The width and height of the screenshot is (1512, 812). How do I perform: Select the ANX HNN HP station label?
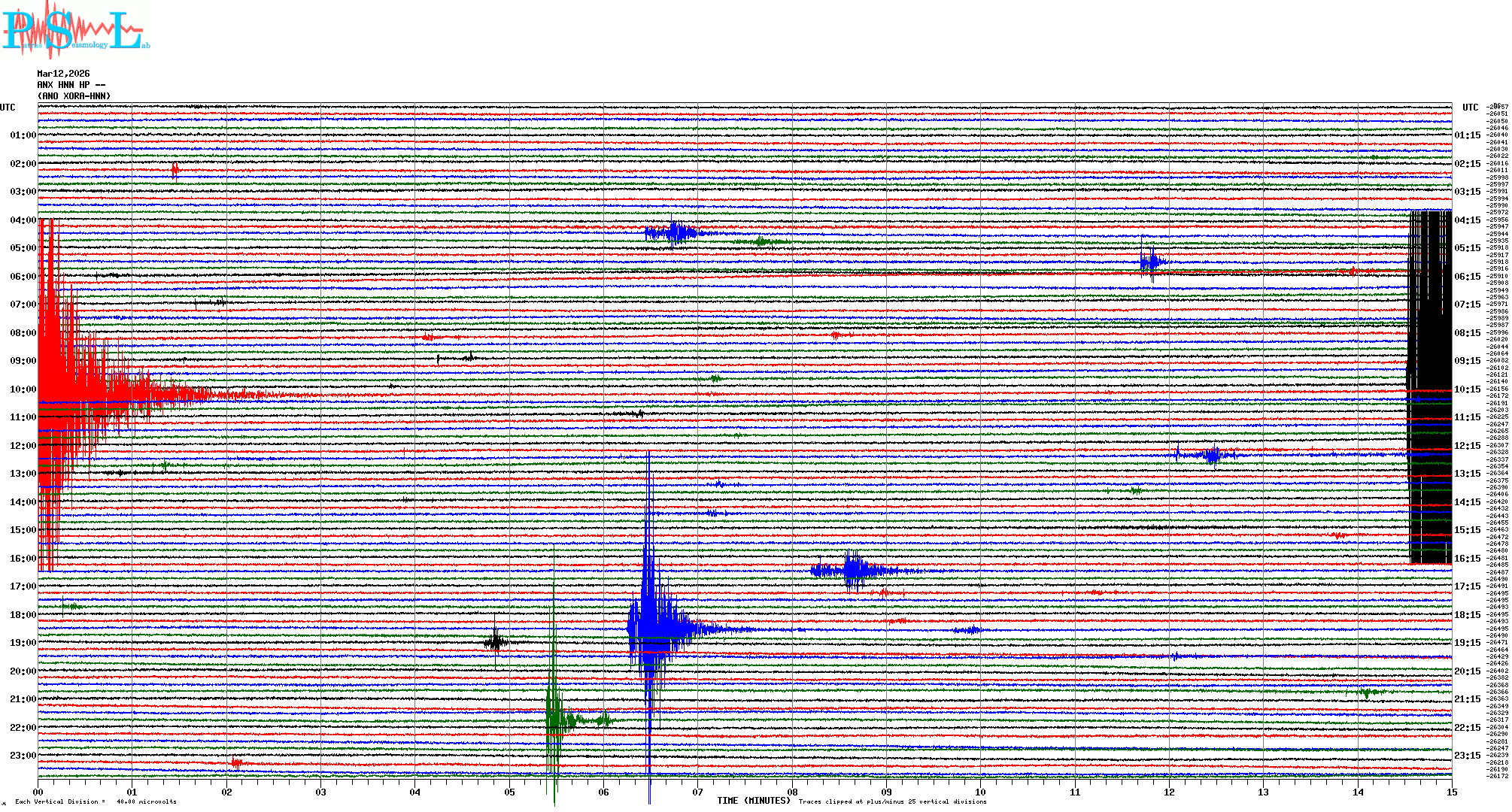(71, 85)
